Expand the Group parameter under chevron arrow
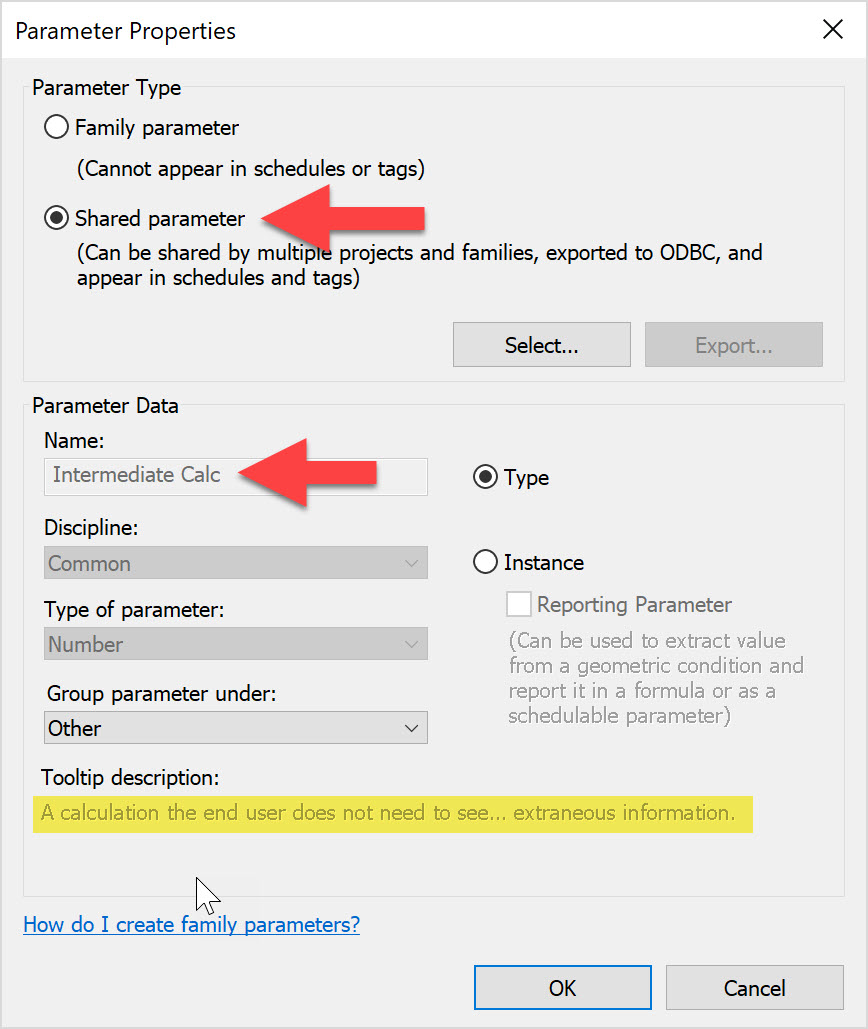This screenshot has width=868, height=1029. pos(413,728)
